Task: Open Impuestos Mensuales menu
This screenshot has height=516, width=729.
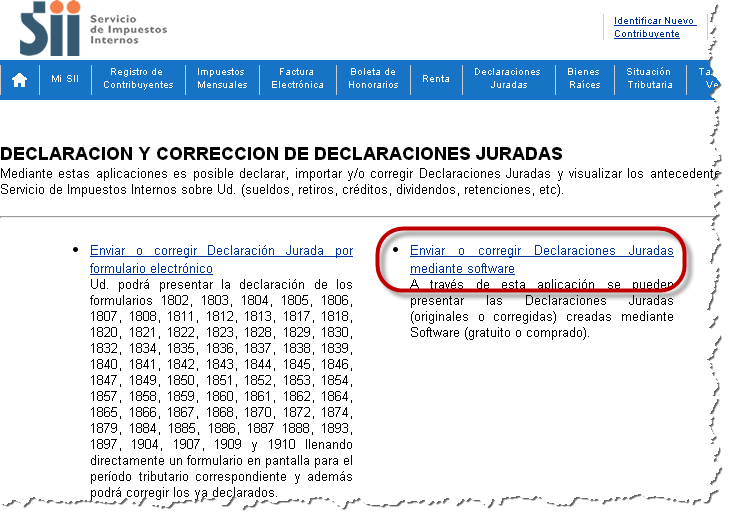Action: point(222,78)
